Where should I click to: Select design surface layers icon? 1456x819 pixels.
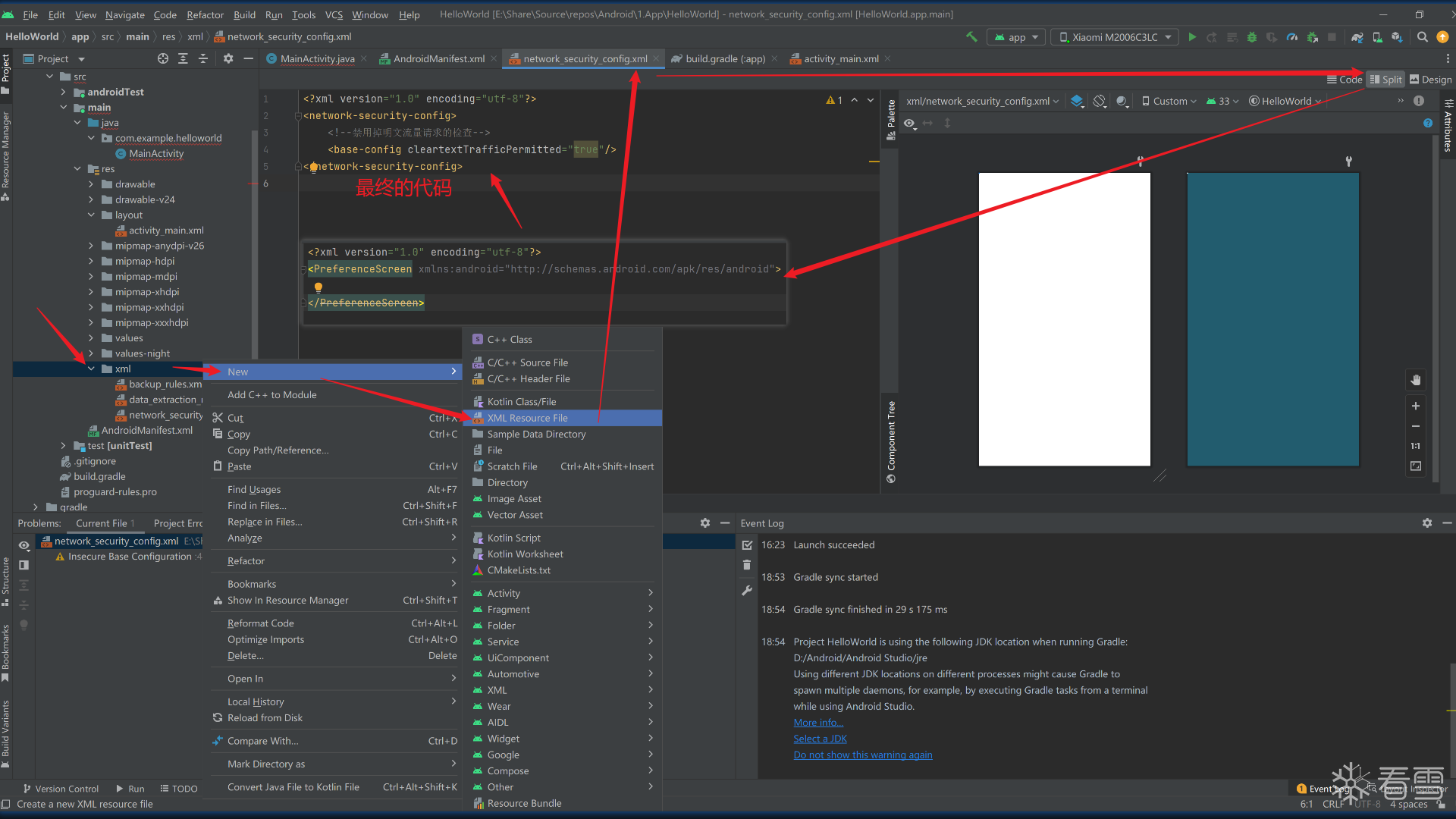click(x=1077, y=101)
